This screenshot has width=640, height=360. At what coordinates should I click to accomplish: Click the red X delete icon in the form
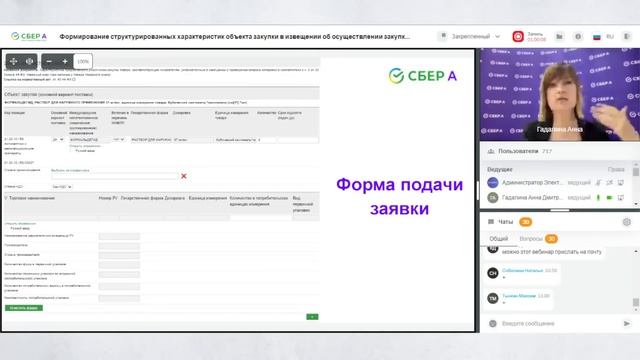pos(184,176)
